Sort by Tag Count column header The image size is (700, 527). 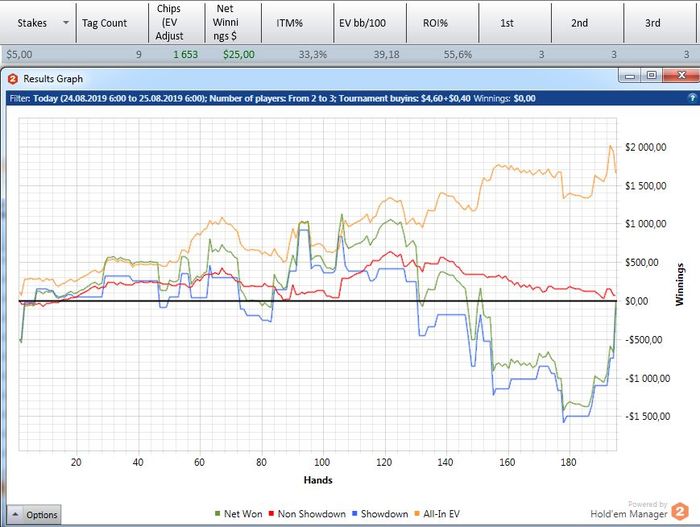point(112,23)
